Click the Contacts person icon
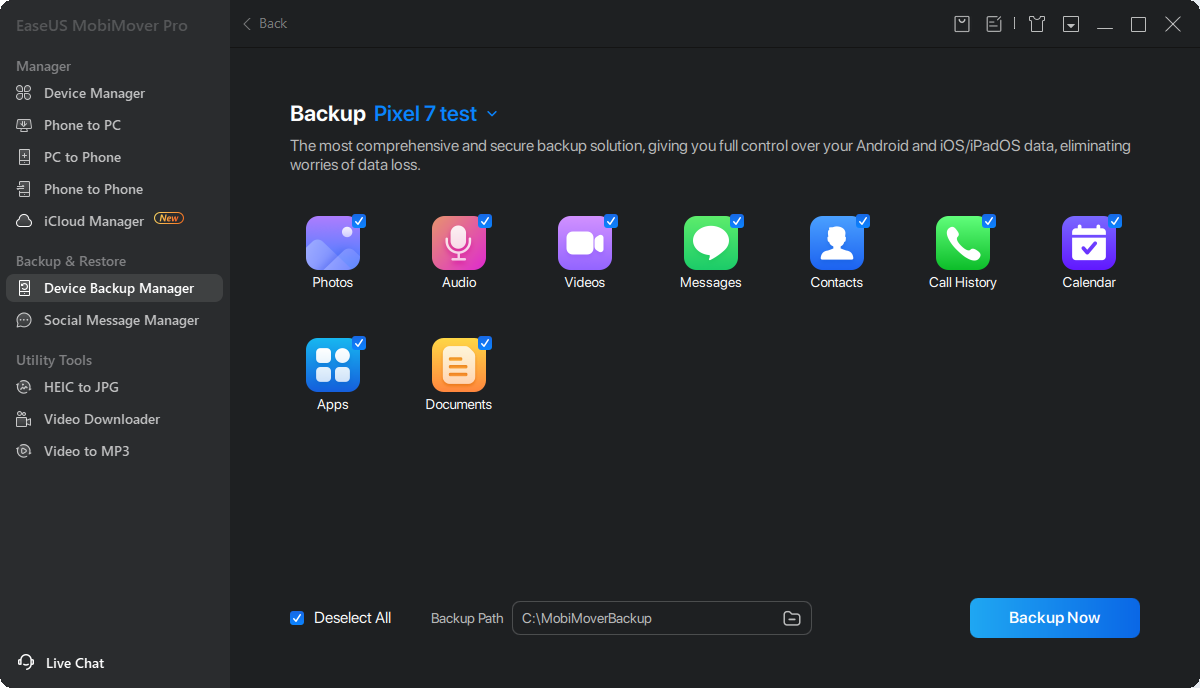Image resolution: width=1200 pixels, height=688 pixels. [x=837, y=243]
